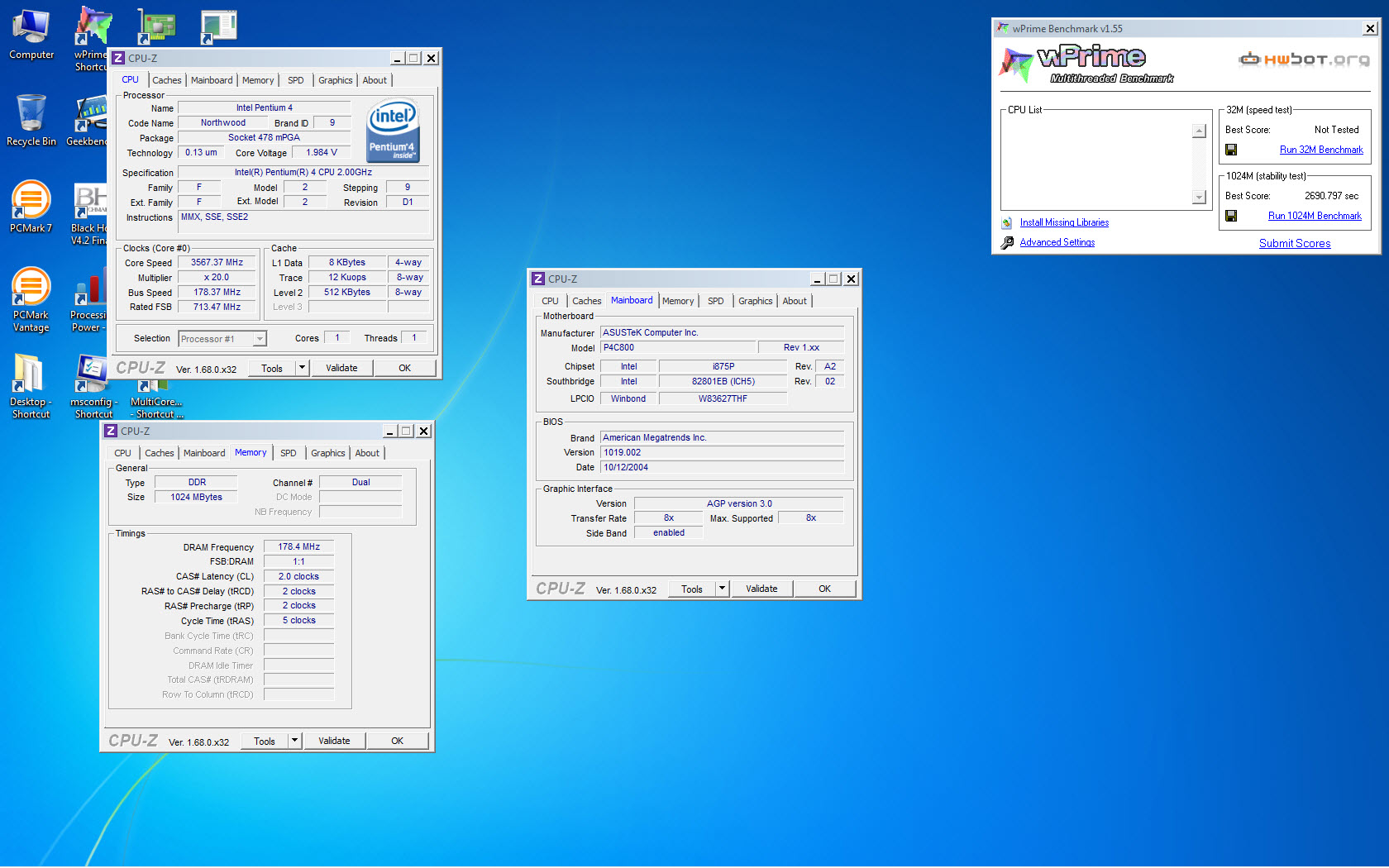
Task: Open Mainboard tab in Memory CPU-Z window
Action: [204, 453]
